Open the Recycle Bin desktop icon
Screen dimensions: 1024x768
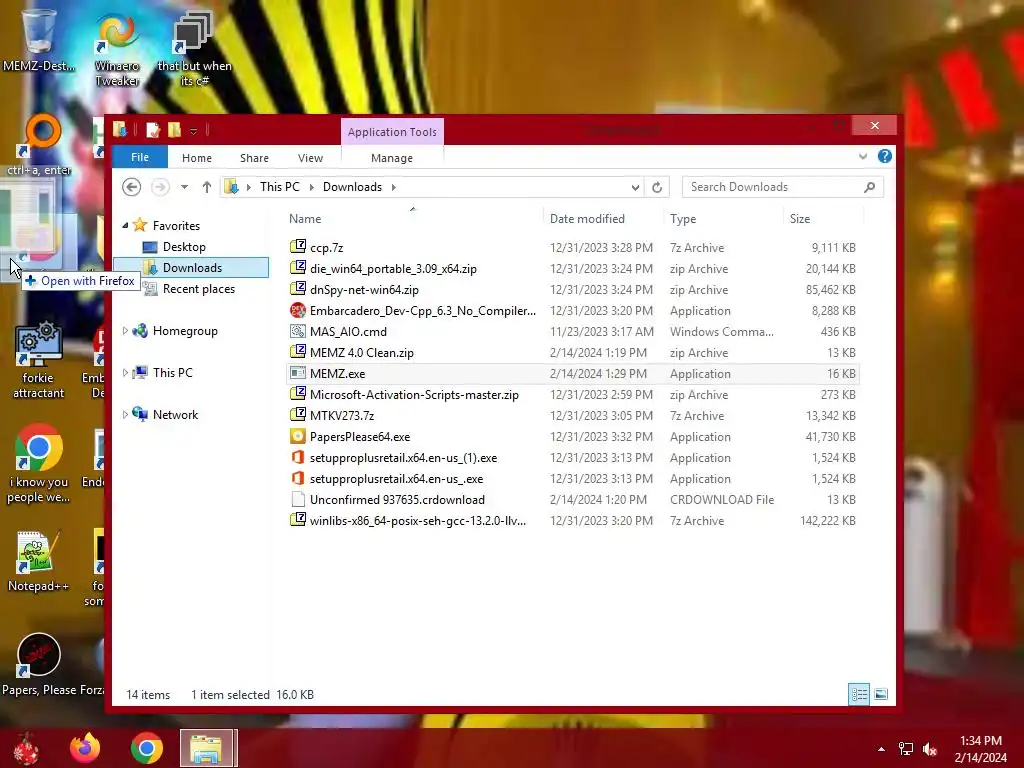tap(39, 39)
